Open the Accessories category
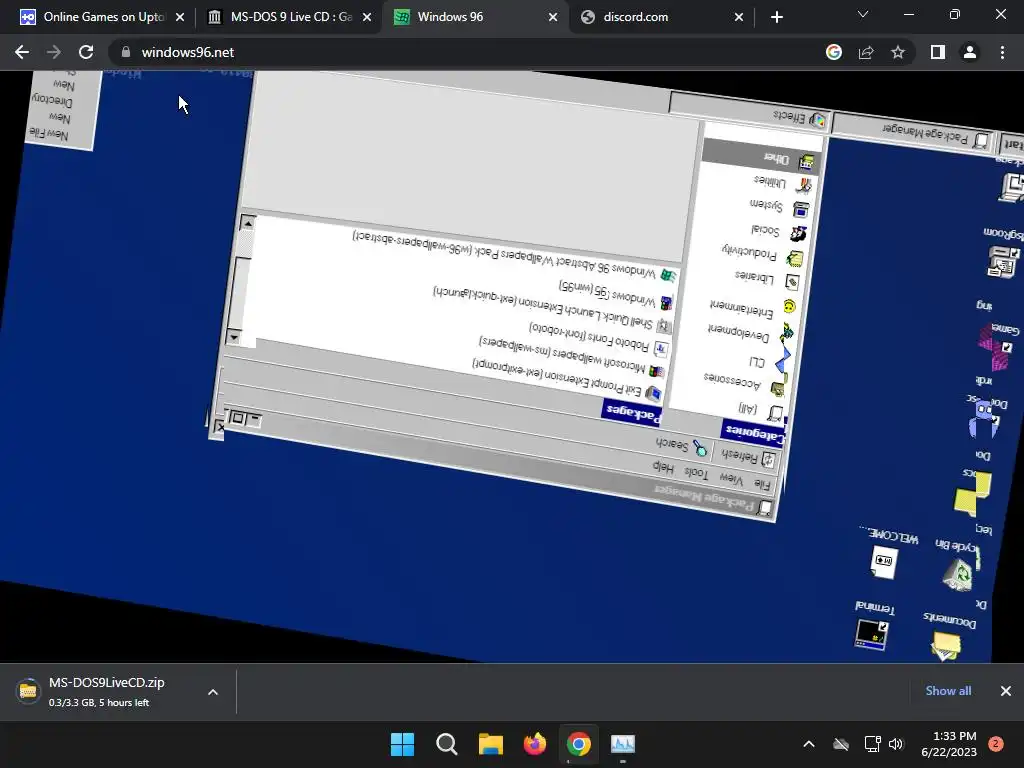 744,383
